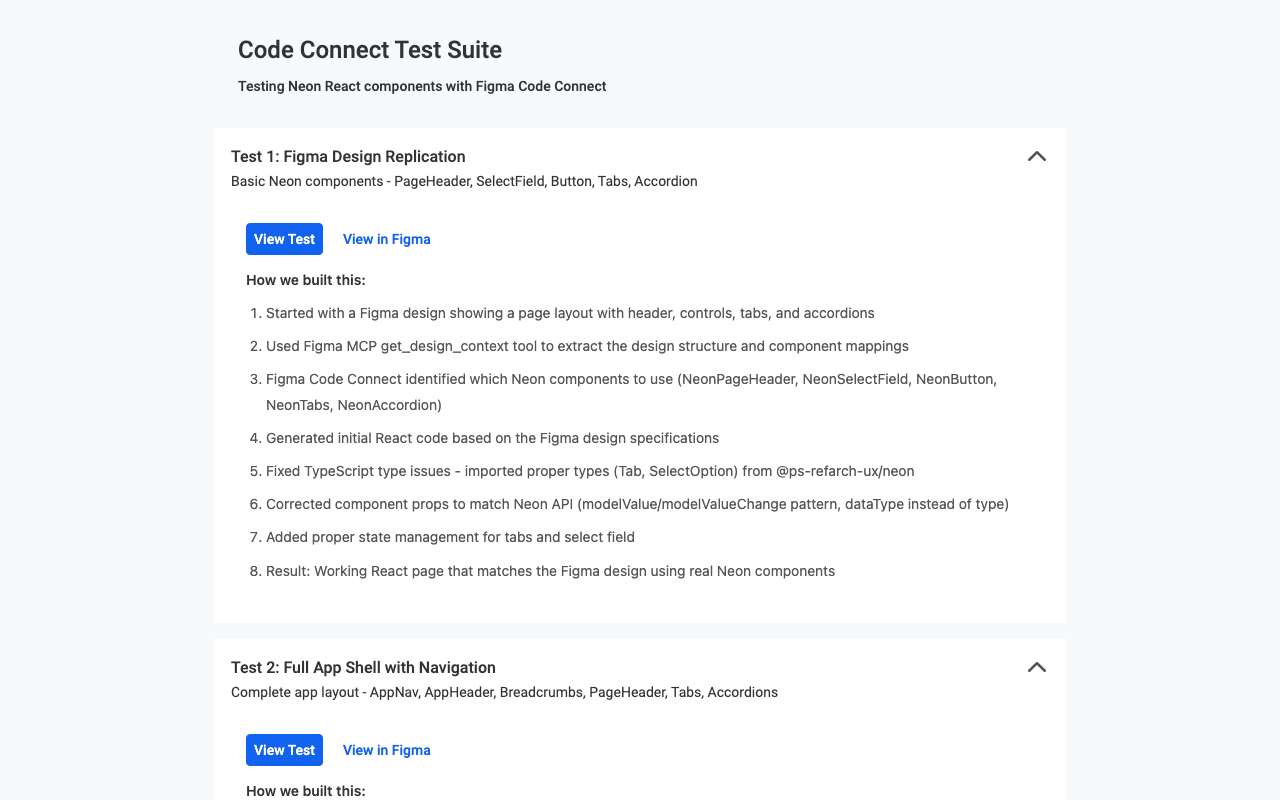The width and height of the screenshot is (1280, 800).
Task: Click the View Test button under Test 1
Action: click(x=284, y=239)
